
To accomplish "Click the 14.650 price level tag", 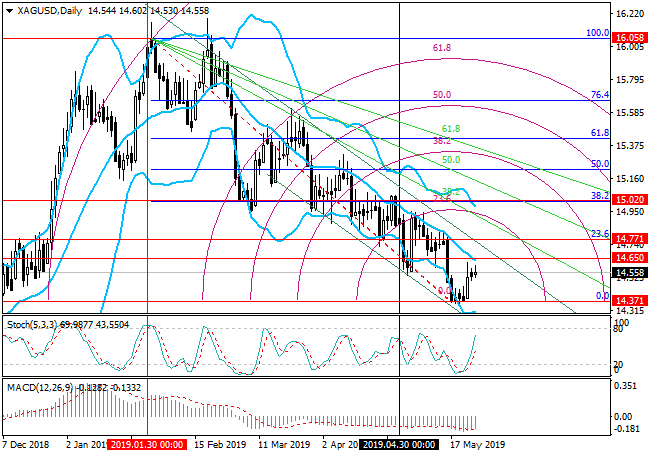I will point(629,258).
